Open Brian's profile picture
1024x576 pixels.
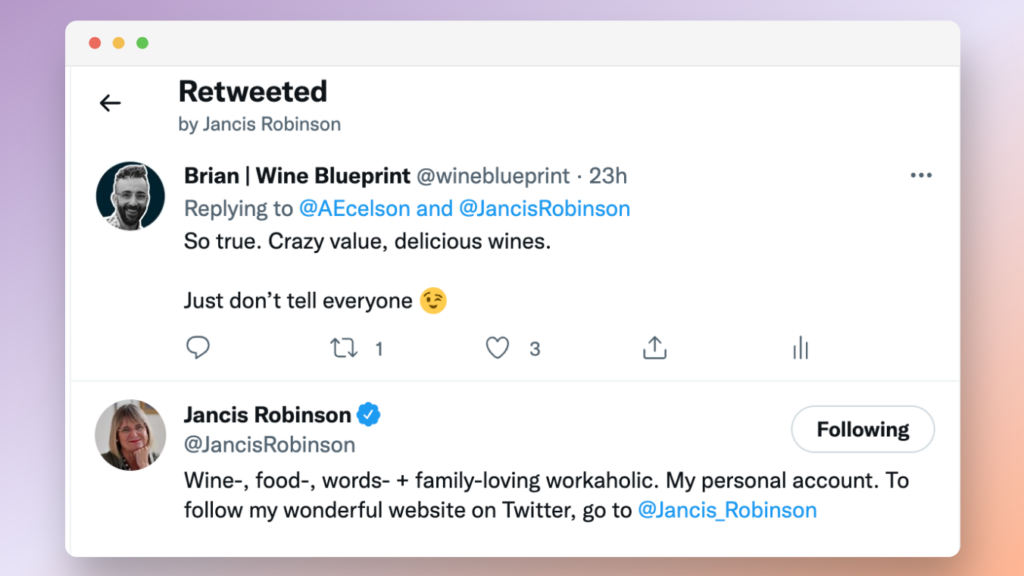coord(130,196)
